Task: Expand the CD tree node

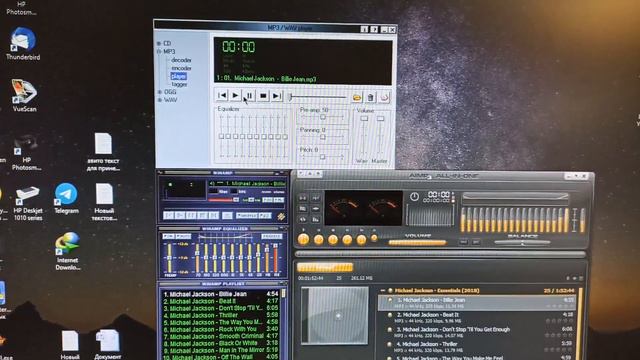Action: pyautogui.click(x=159, y=43)
